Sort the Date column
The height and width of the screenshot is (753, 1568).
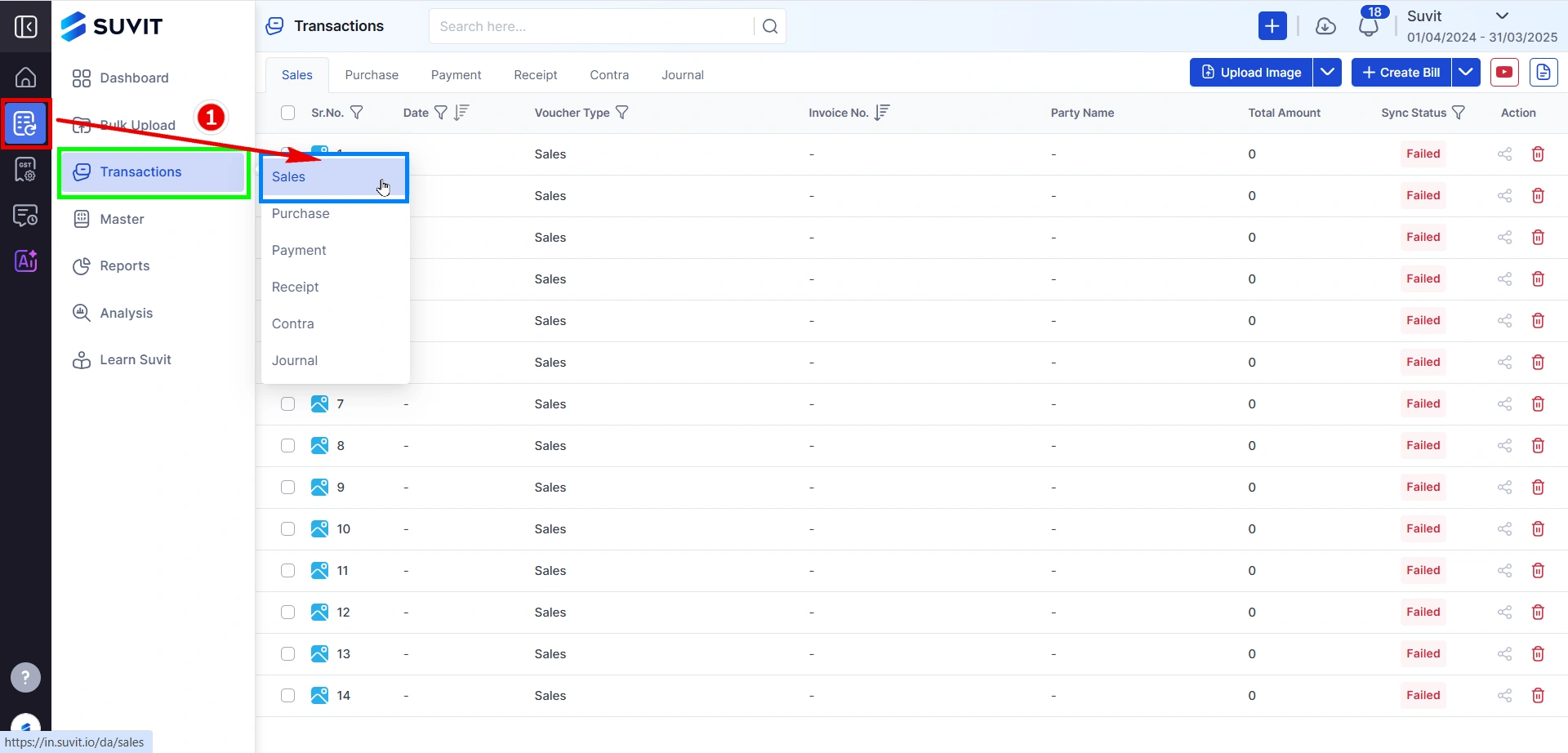click(x=461, y=113)
